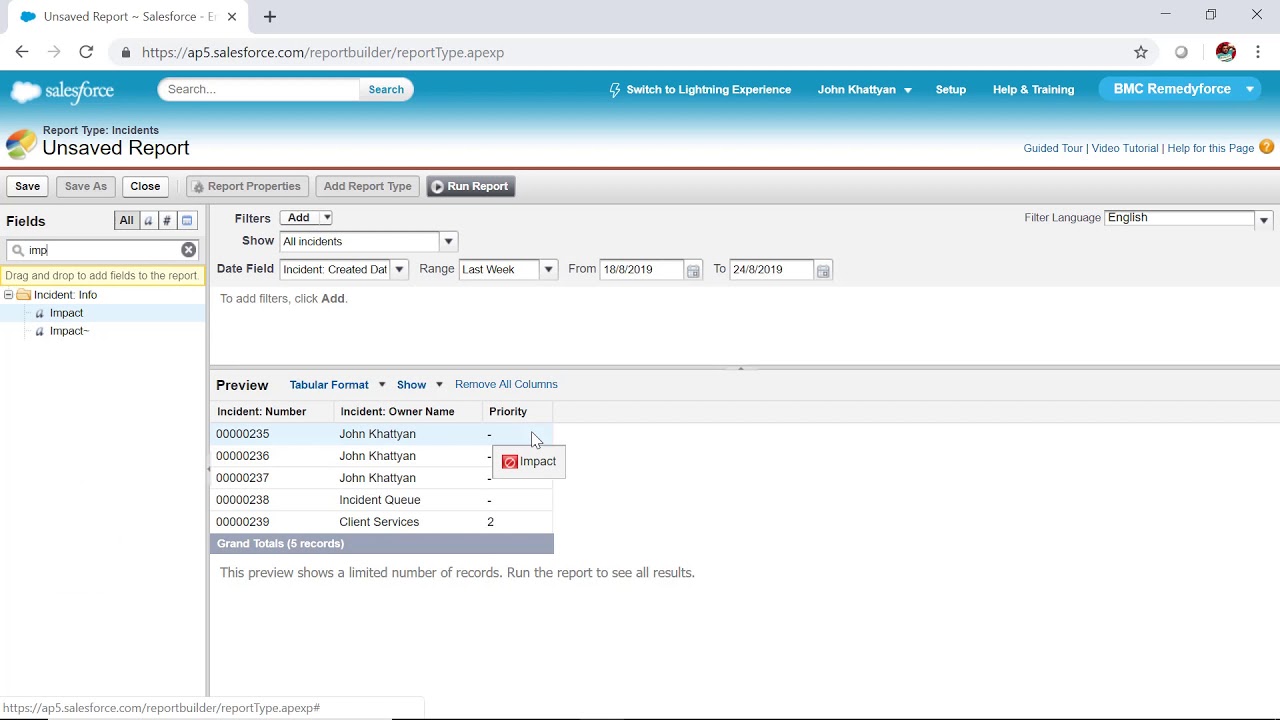
Task: Click the report pie chart icon
Action: (21, 144)
